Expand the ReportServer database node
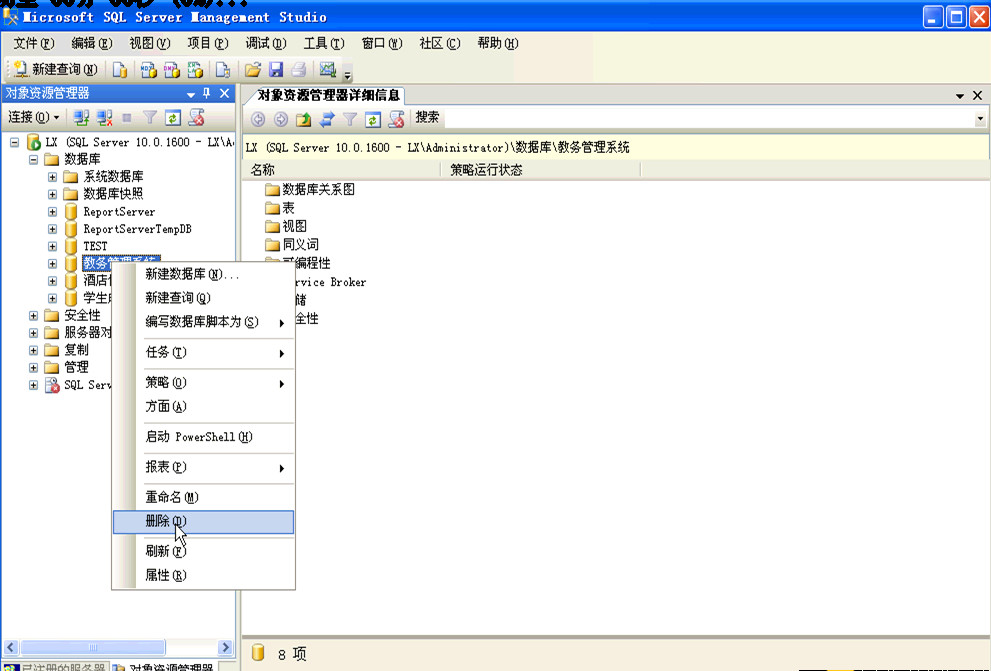The height and width of the screenshot is (671, 991). (52, 212)
